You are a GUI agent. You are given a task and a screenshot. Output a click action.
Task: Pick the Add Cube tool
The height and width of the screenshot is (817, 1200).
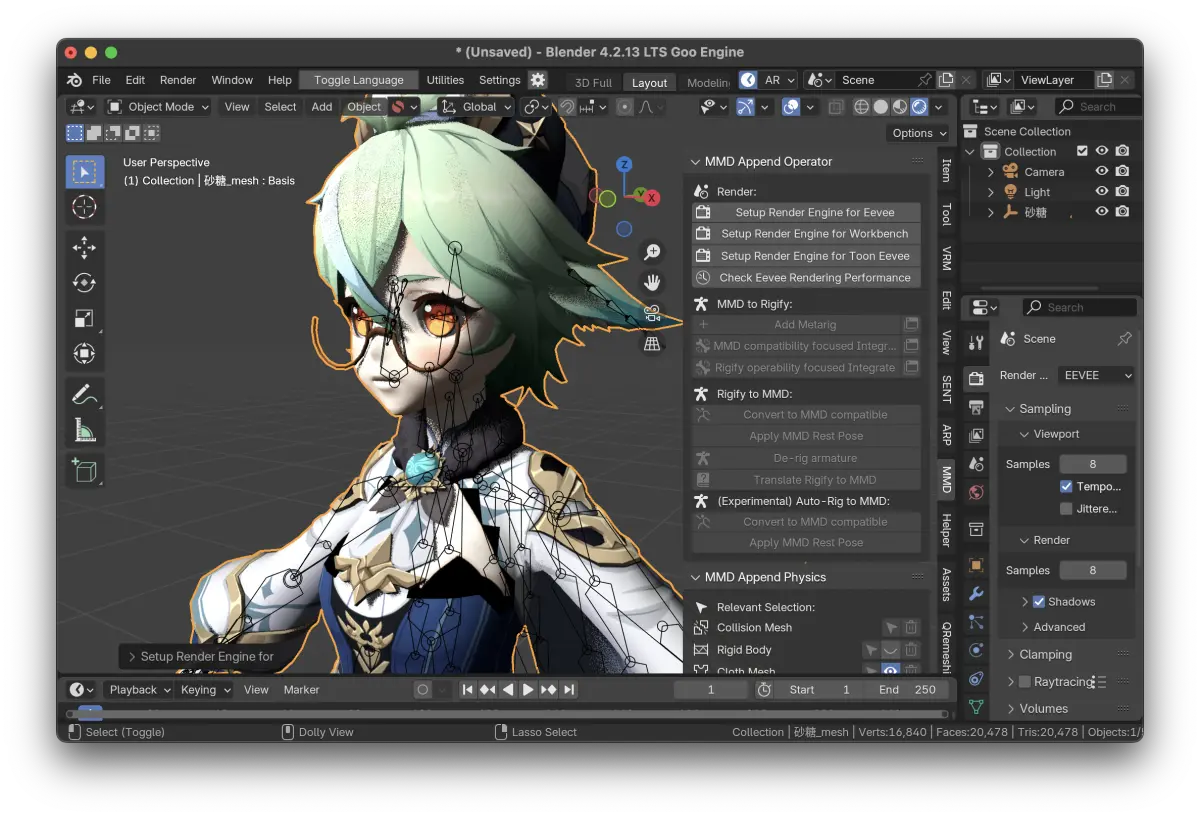coord(85,470)
